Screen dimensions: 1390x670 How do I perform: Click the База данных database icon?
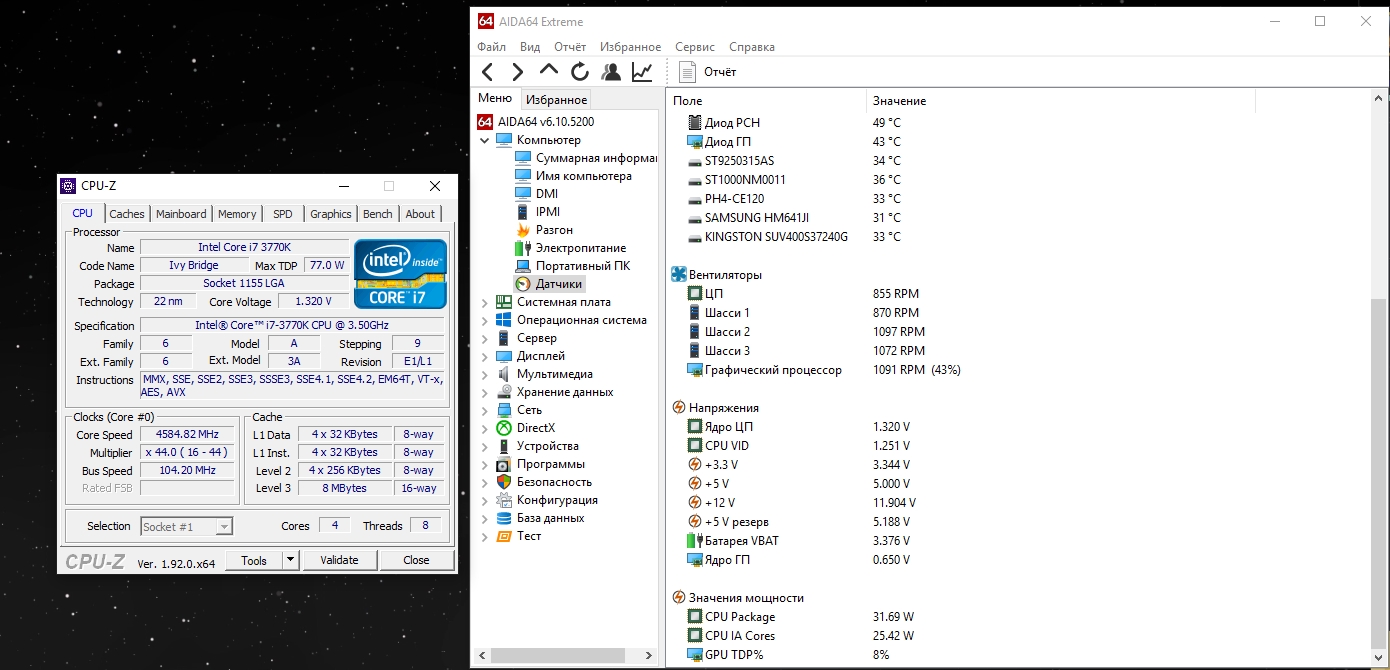(504, 518)
